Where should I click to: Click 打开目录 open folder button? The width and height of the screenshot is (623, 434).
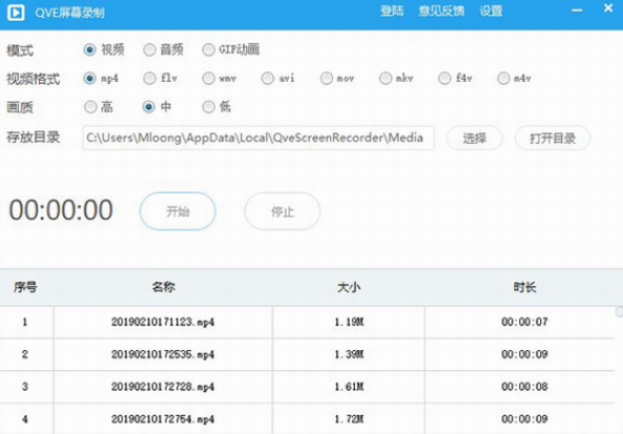[552, 138]
